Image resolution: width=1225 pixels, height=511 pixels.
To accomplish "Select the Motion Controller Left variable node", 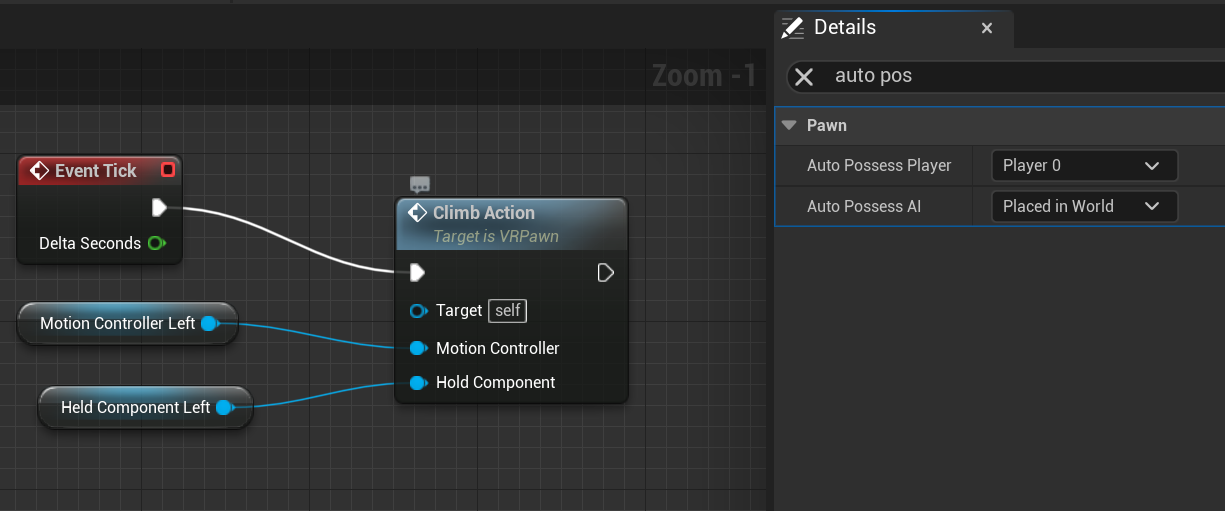I will [x=117, y=323].
